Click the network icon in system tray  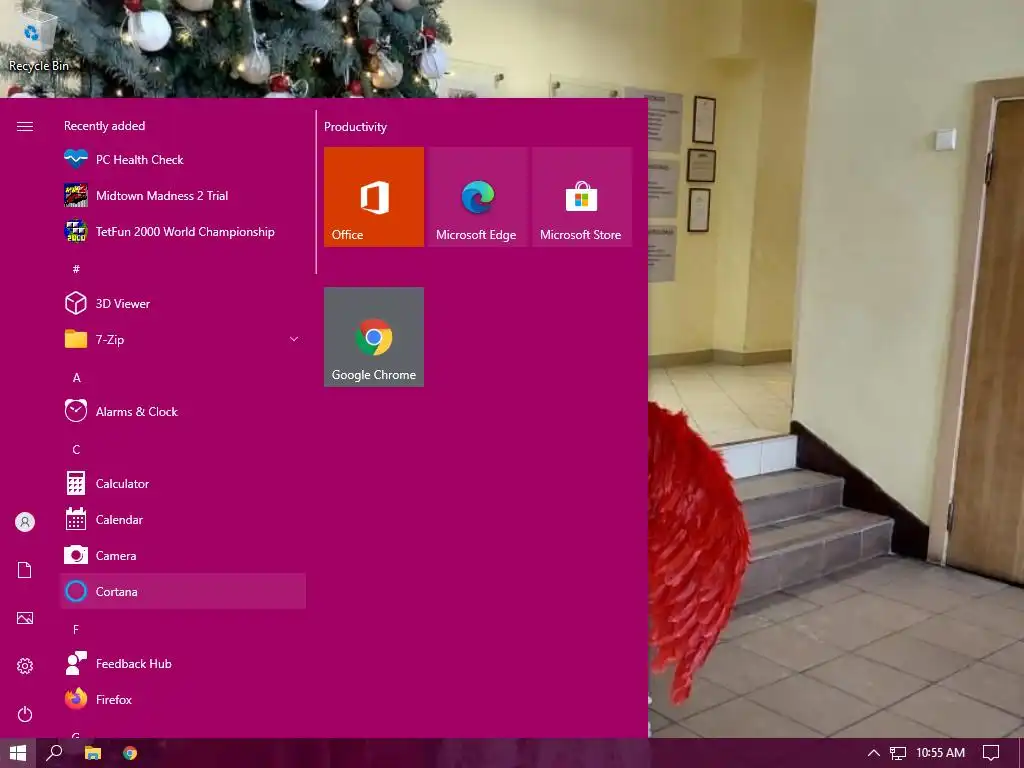(x=898, y=753)
